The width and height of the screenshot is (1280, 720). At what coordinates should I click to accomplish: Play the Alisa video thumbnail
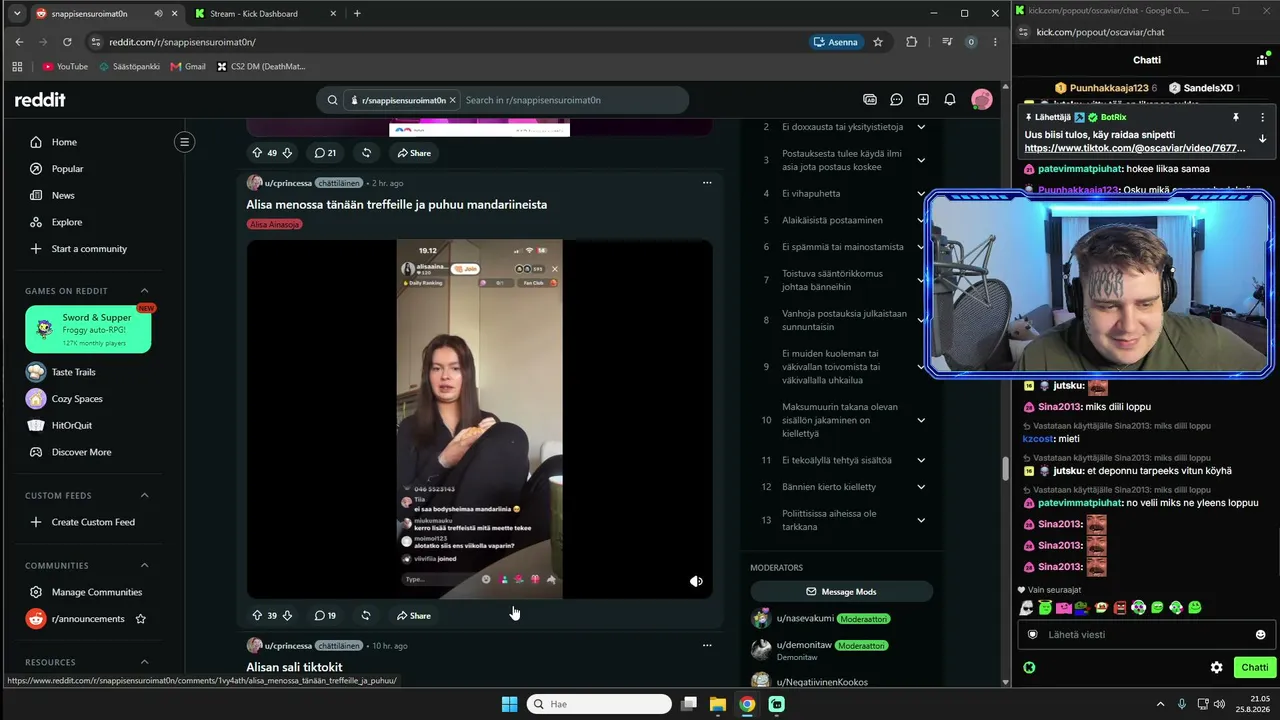tap(480, 419)
